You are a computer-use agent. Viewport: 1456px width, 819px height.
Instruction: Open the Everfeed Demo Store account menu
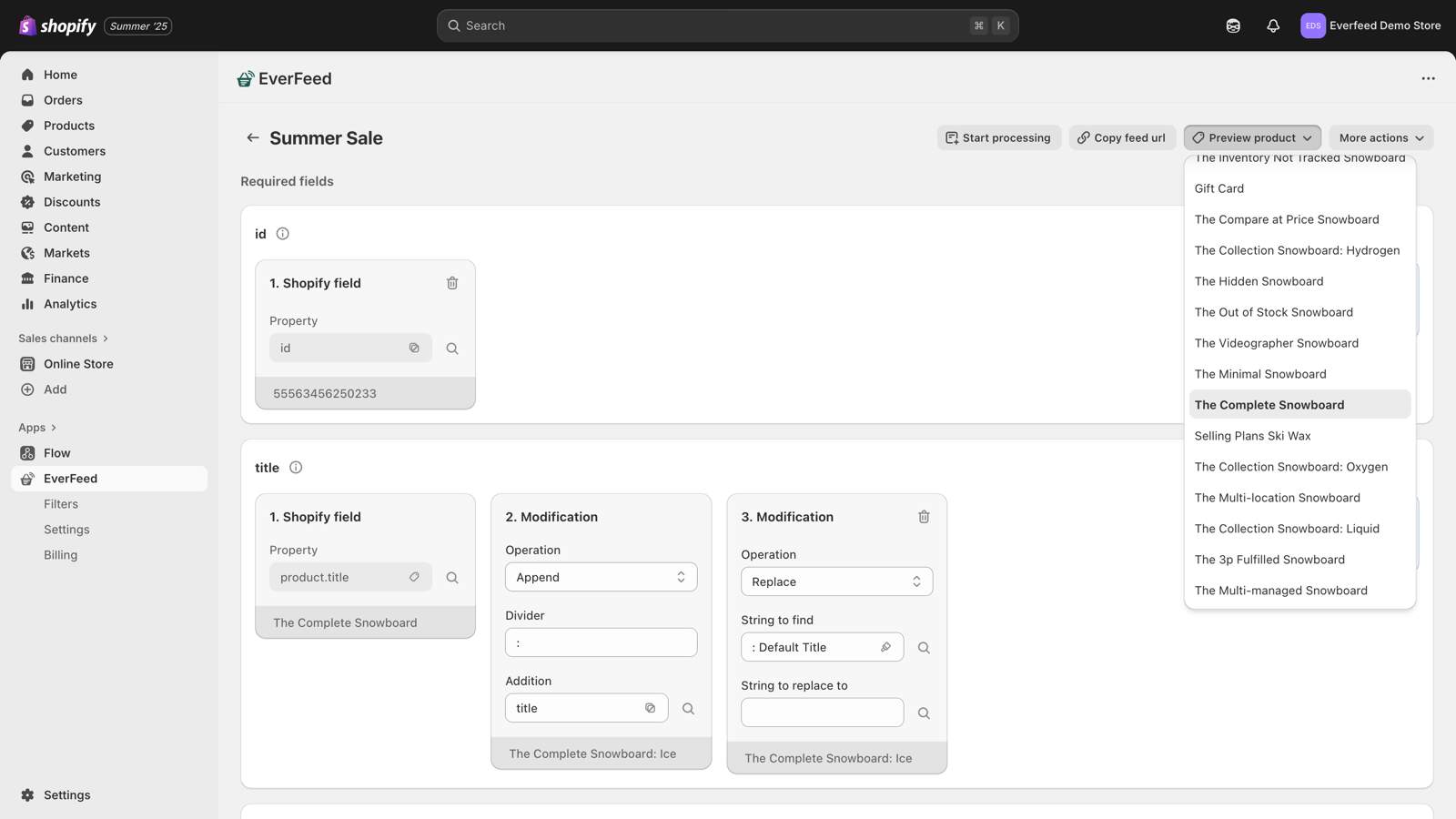click(1370, 25)
